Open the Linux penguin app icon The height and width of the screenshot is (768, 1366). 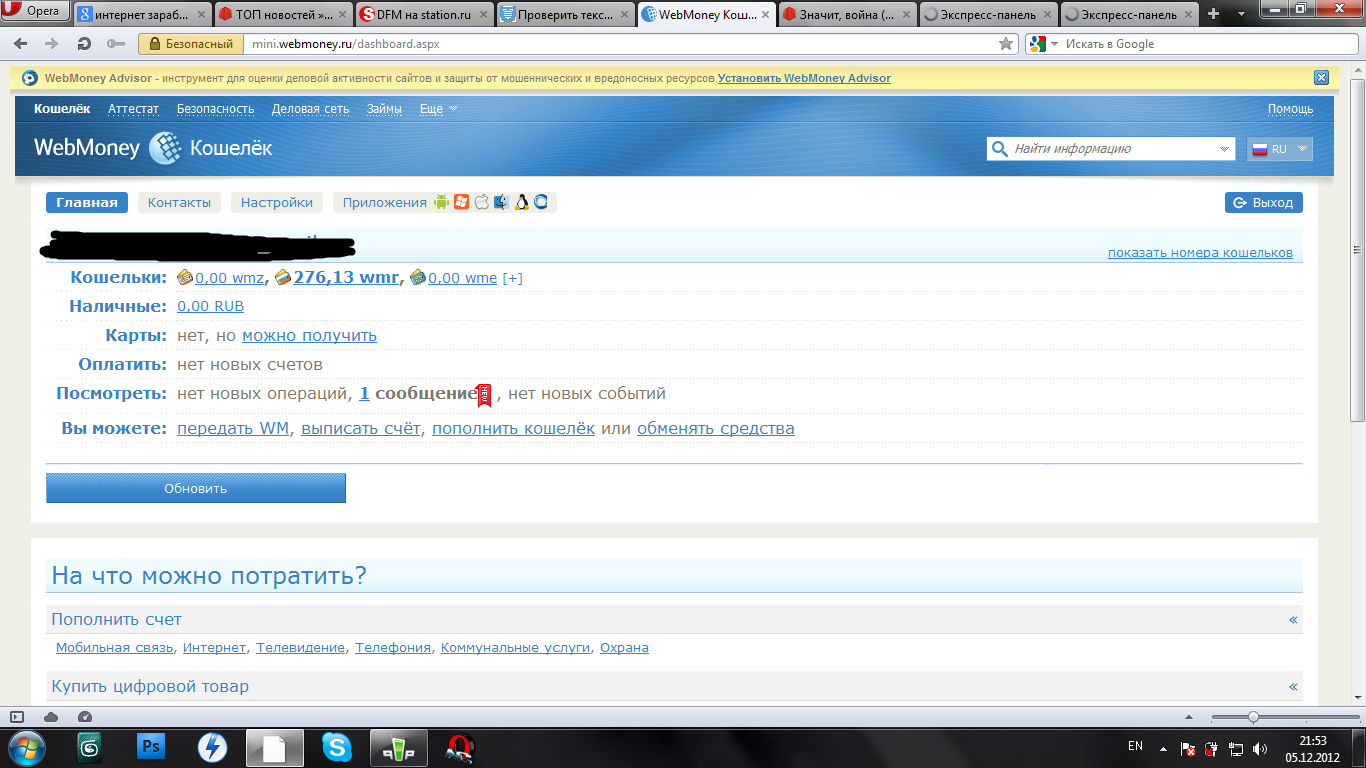coord(521,202)
